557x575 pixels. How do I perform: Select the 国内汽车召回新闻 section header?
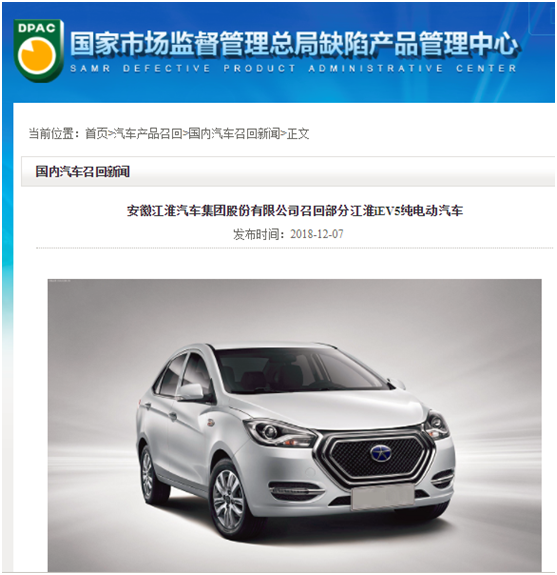coord(83,171)
